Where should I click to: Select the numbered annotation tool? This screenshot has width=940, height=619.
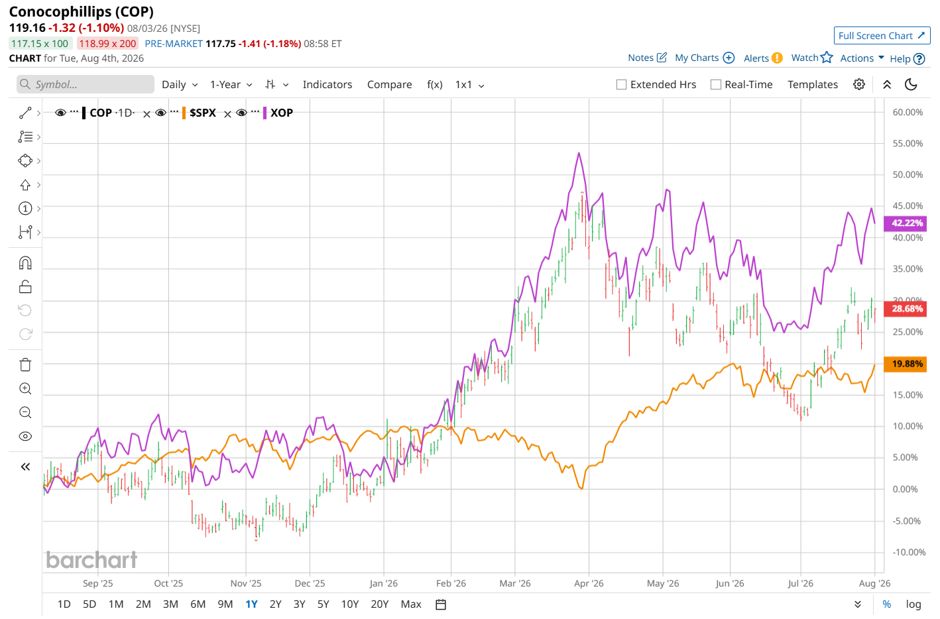pos(25,209)
